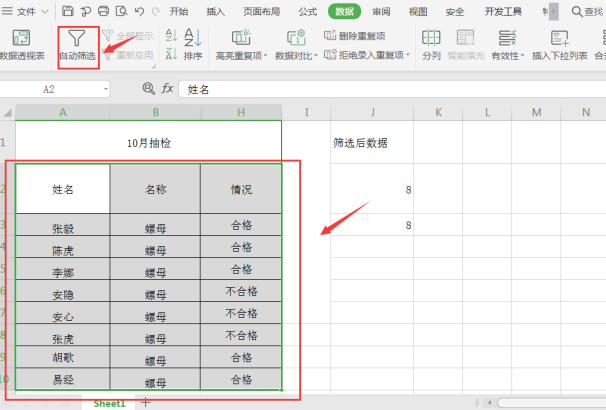The image size is (606, 410).
Task: Open the 安全 tab
Action: (454, 12)
